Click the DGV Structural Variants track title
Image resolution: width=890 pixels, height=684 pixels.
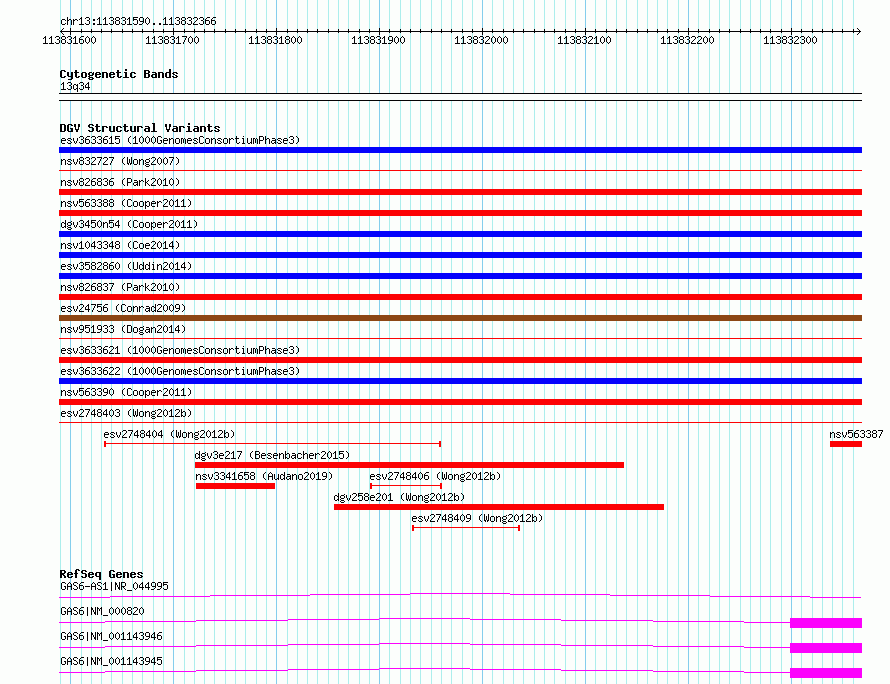140,128
